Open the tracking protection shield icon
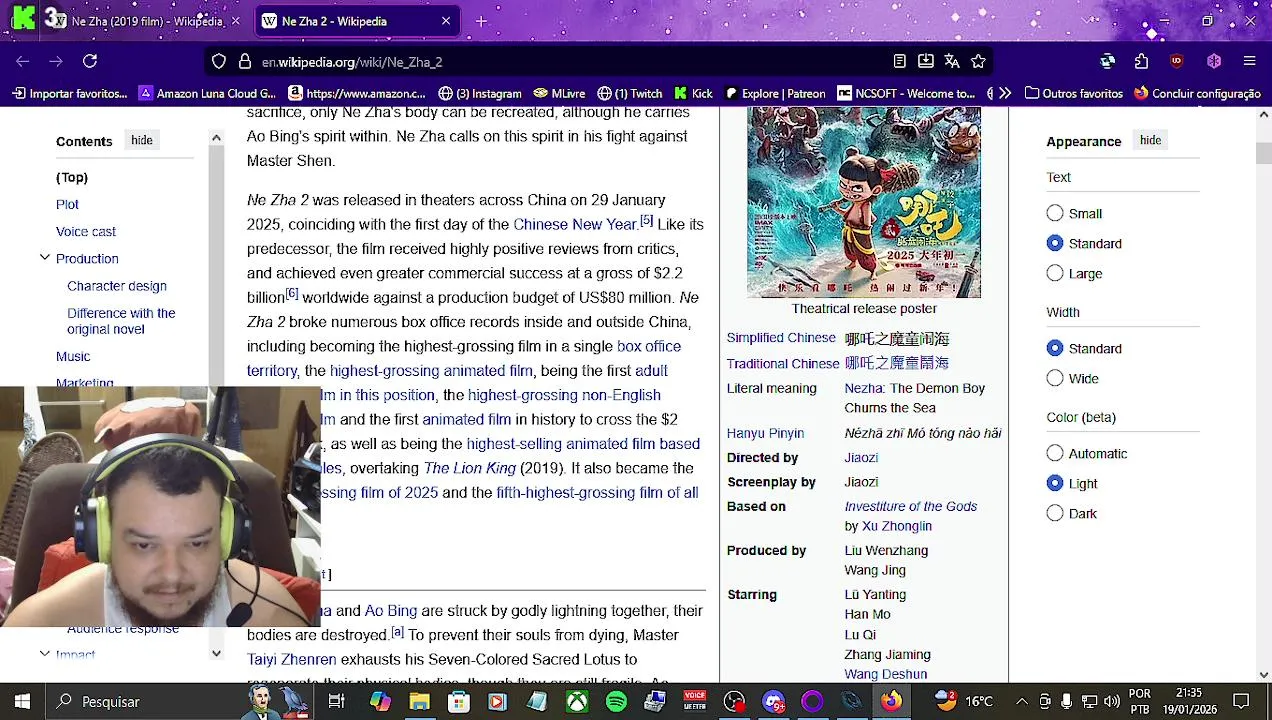1272x720 pixels. point(219,61)
